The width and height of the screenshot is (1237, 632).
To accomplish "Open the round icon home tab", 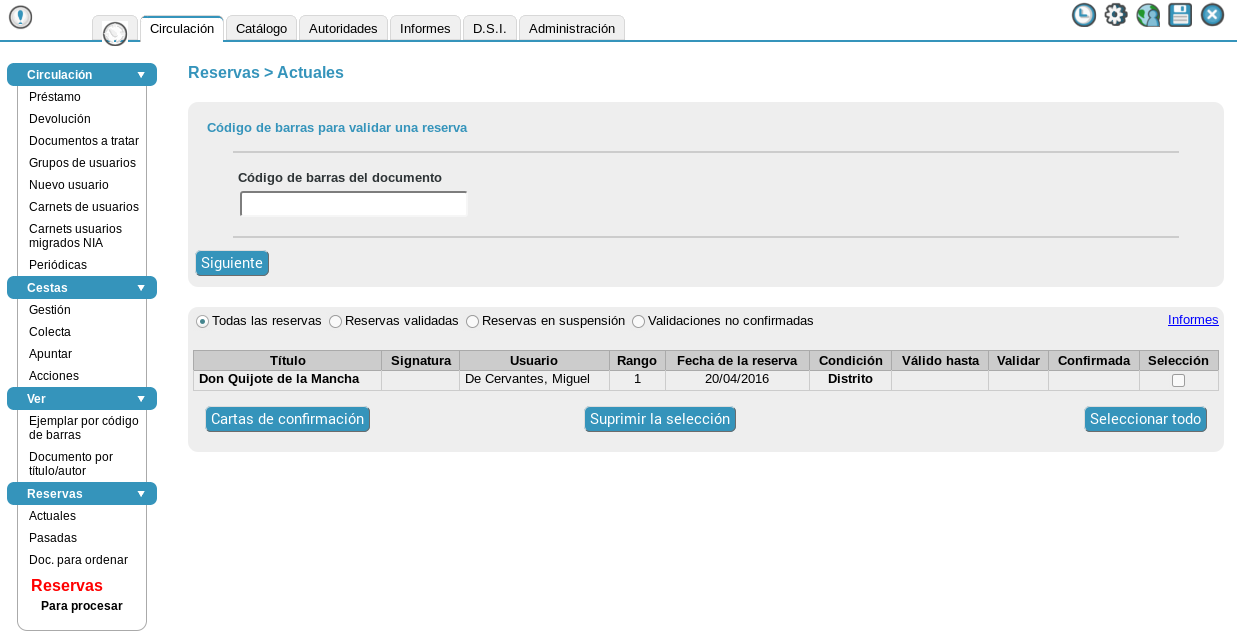I will click(x=115, y=32).
